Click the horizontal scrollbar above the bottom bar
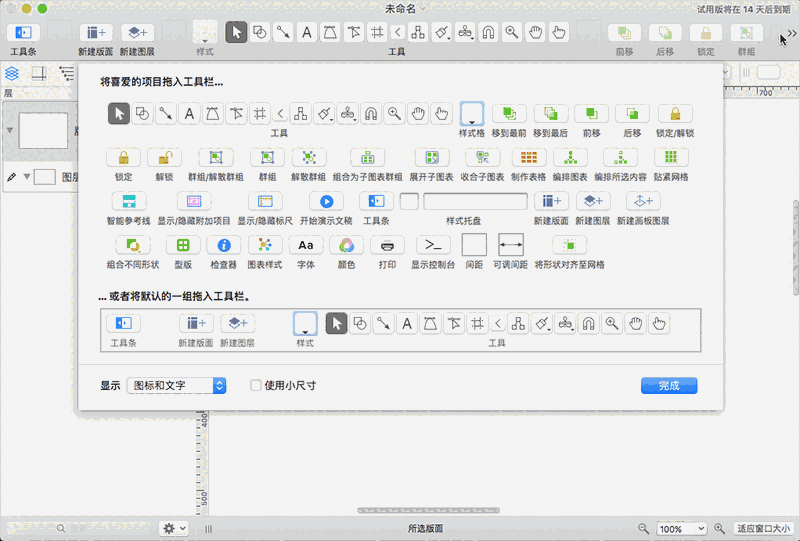 pyautogui.click(x=429, y=510)
